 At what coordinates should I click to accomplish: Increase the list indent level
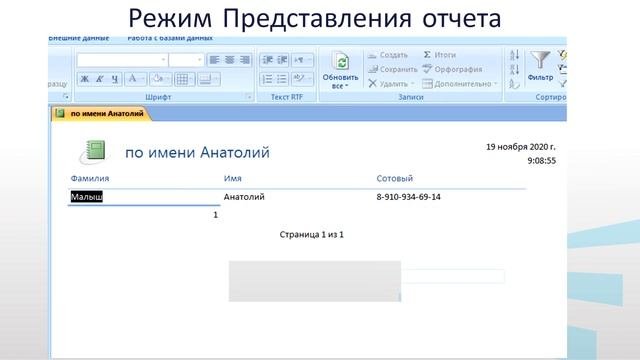pyautogui.click(x=282, y=60)
